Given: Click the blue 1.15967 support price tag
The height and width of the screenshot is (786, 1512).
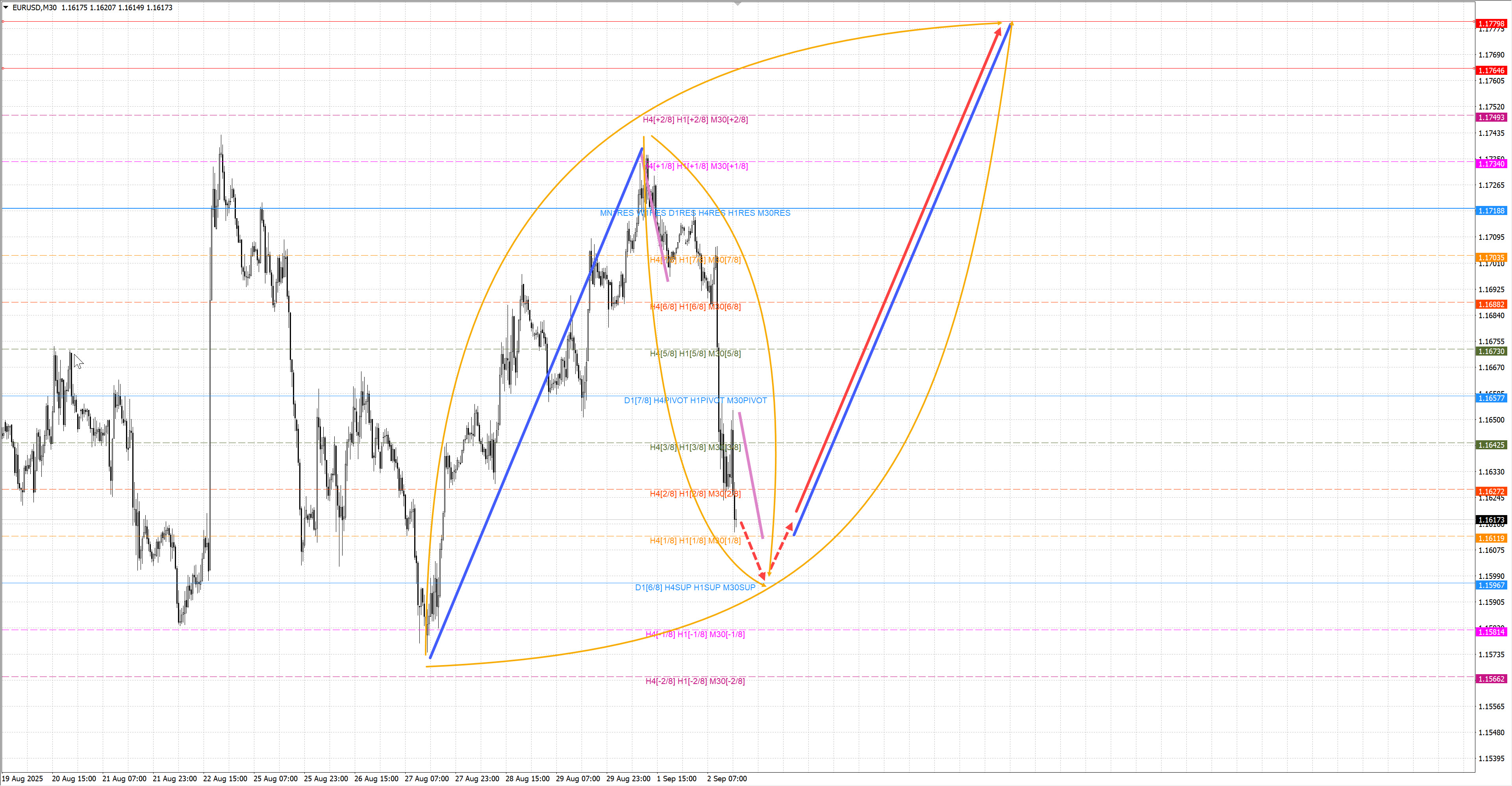Looking at the screenshot, I should pyautogui.click(x=1491, y=585).
